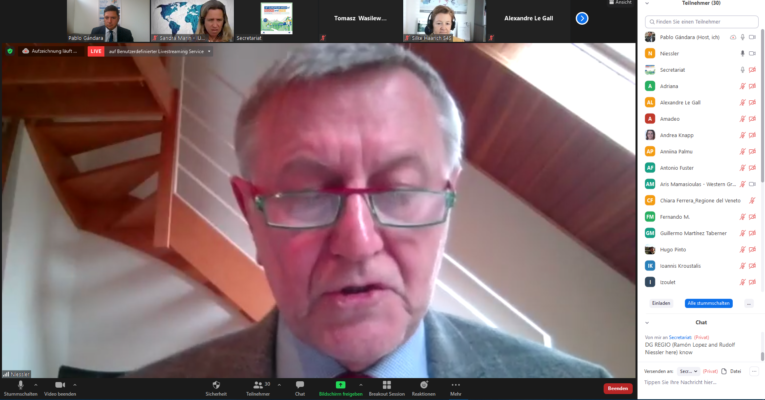Click the recording icon beside Pablo Gándara
The height and width of the screenshot is (400, 765).
point(733,37)
